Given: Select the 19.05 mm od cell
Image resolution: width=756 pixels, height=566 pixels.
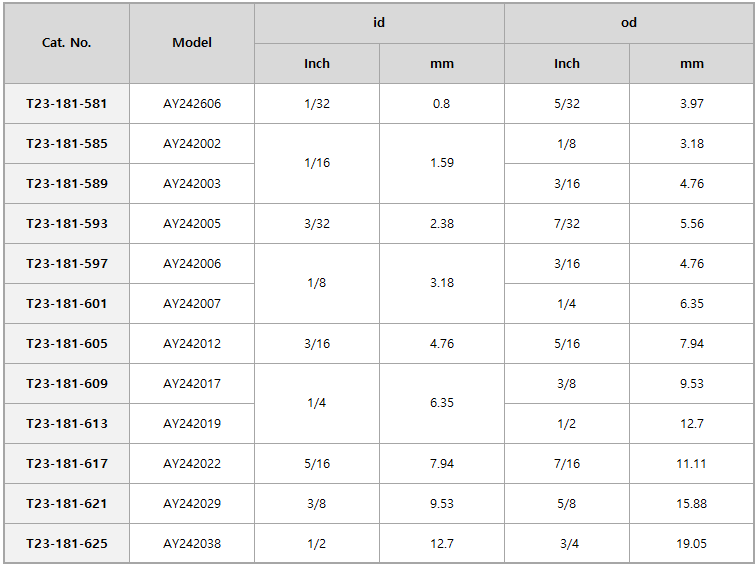Looking at the screenshot, I should 691,544.
